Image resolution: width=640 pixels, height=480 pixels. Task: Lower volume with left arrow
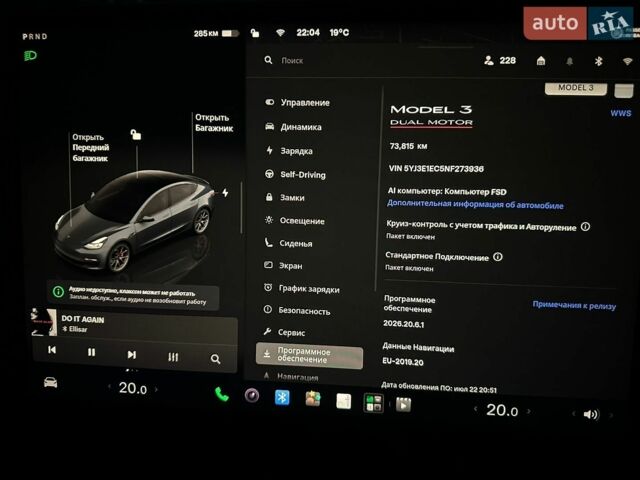pos(573,414)
